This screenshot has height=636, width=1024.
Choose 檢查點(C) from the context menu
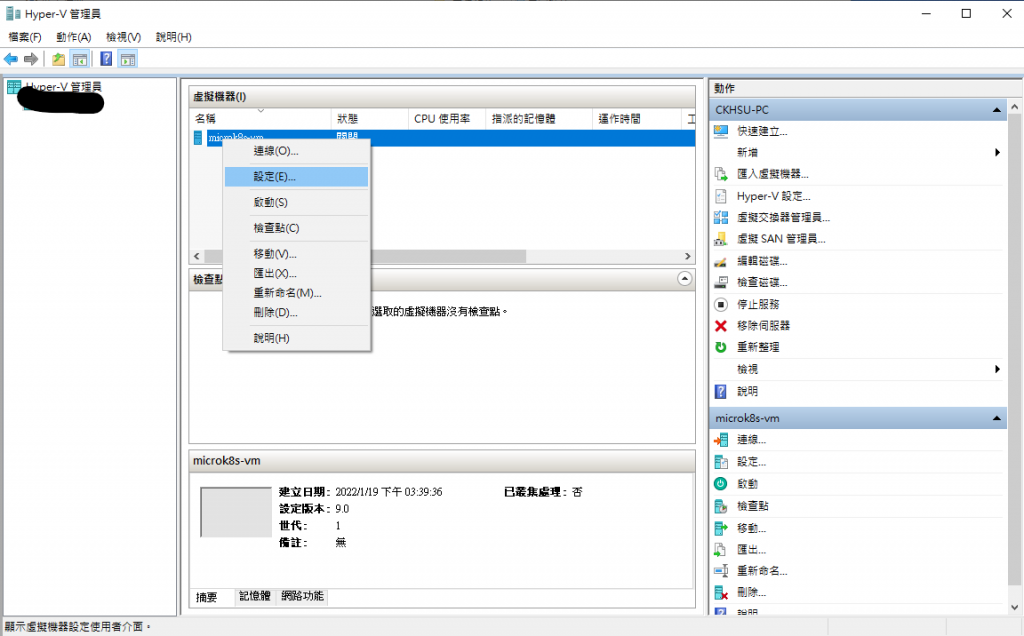(x=296, y=228)
